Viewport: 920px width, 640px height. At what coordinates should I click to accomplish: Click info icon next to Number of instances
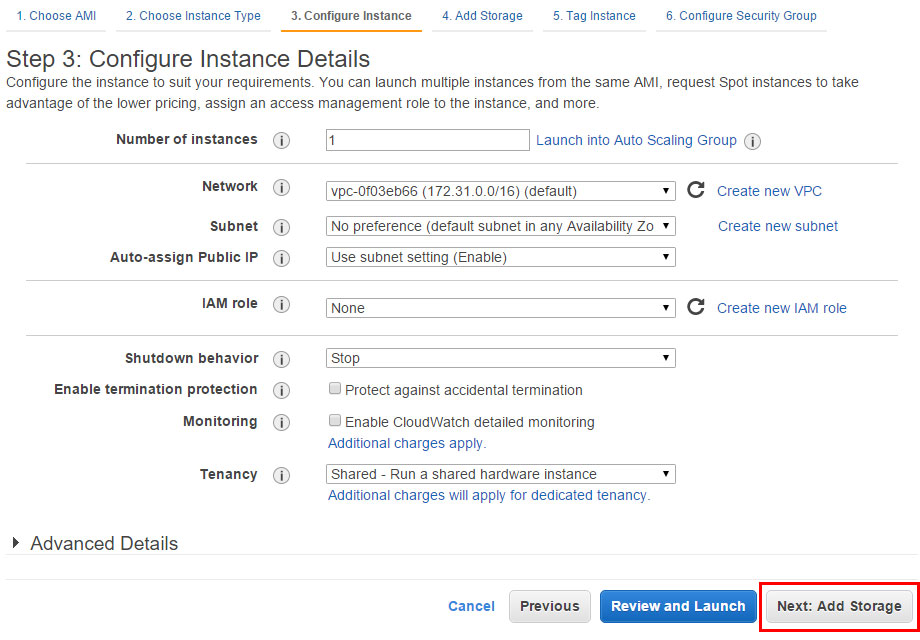[x=281, y=141]
